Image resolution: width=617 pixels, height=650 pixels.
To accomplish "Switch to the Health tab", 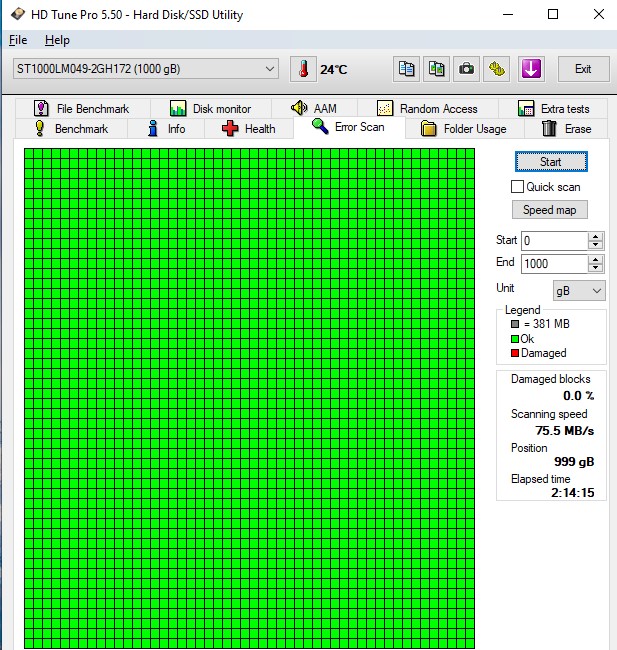I will (x=249, y=129).
